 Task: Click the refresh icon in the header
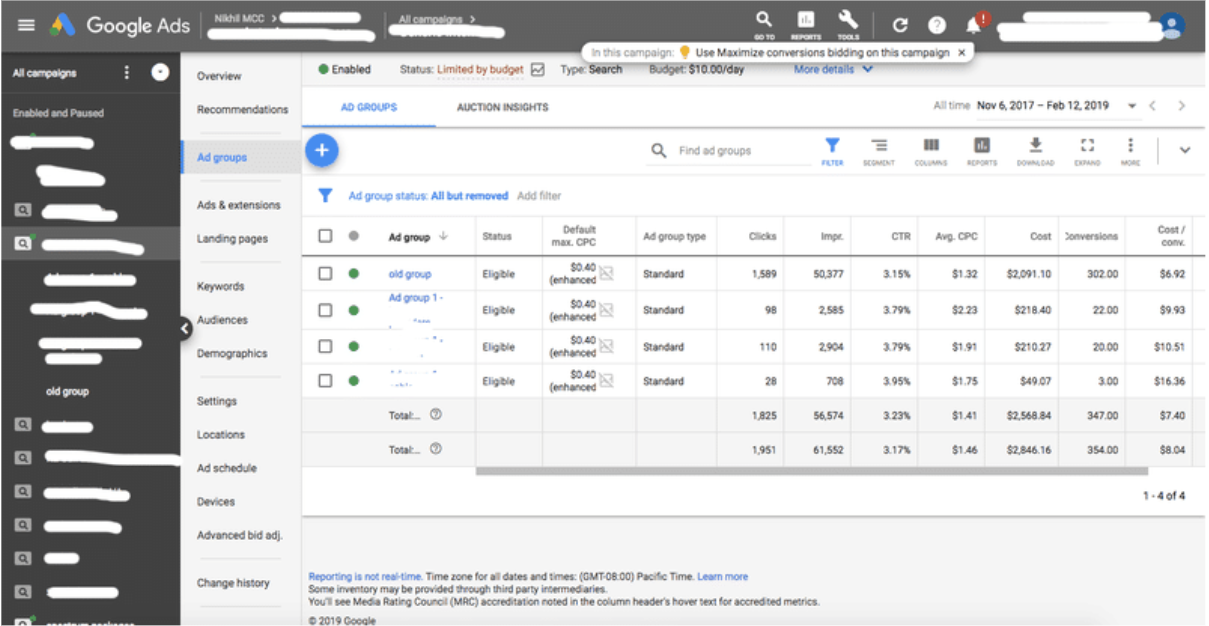(x=900, y=26)
